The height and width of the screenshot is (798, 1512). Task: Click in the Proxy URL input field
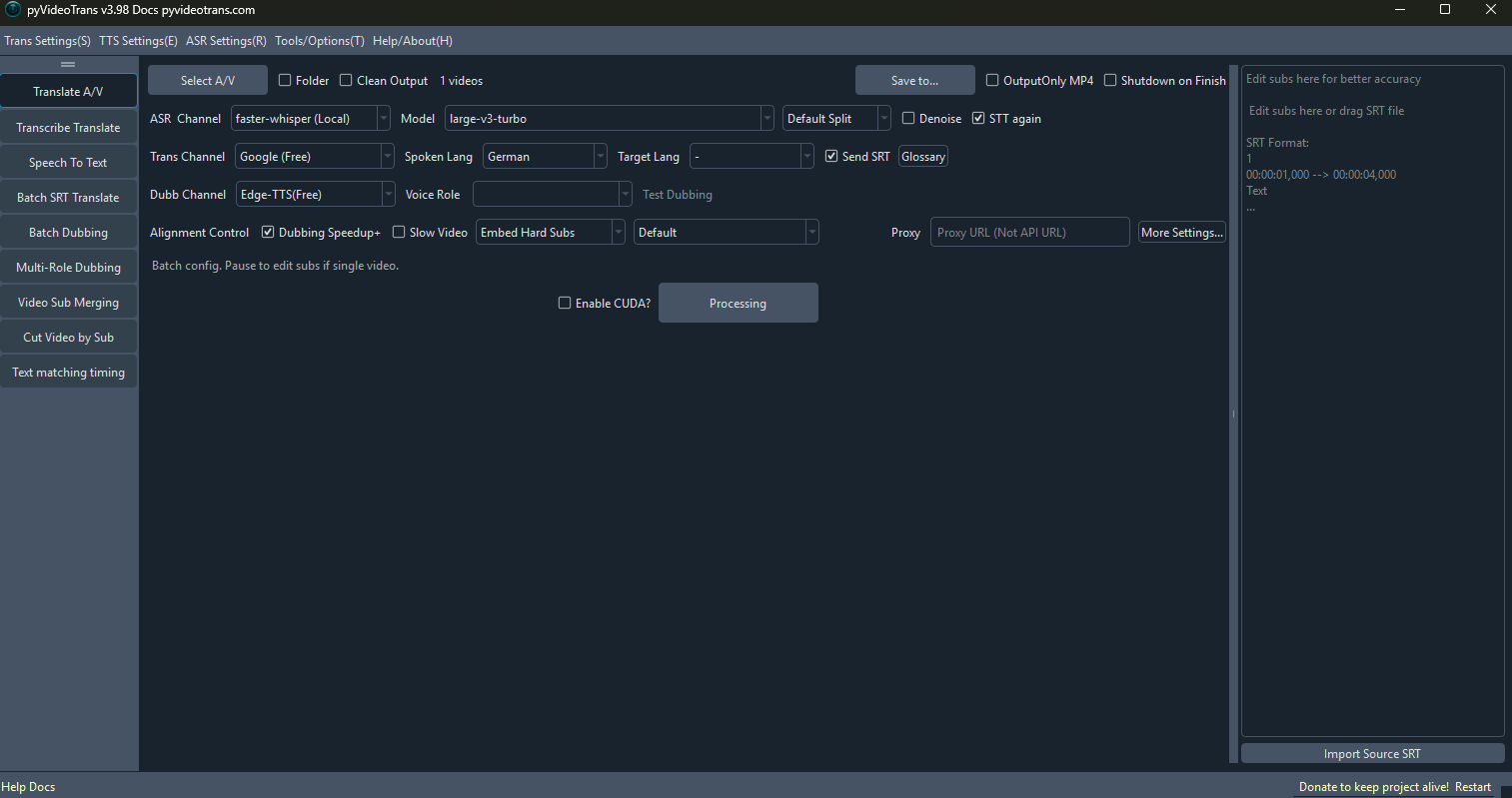coord(1029,233)
